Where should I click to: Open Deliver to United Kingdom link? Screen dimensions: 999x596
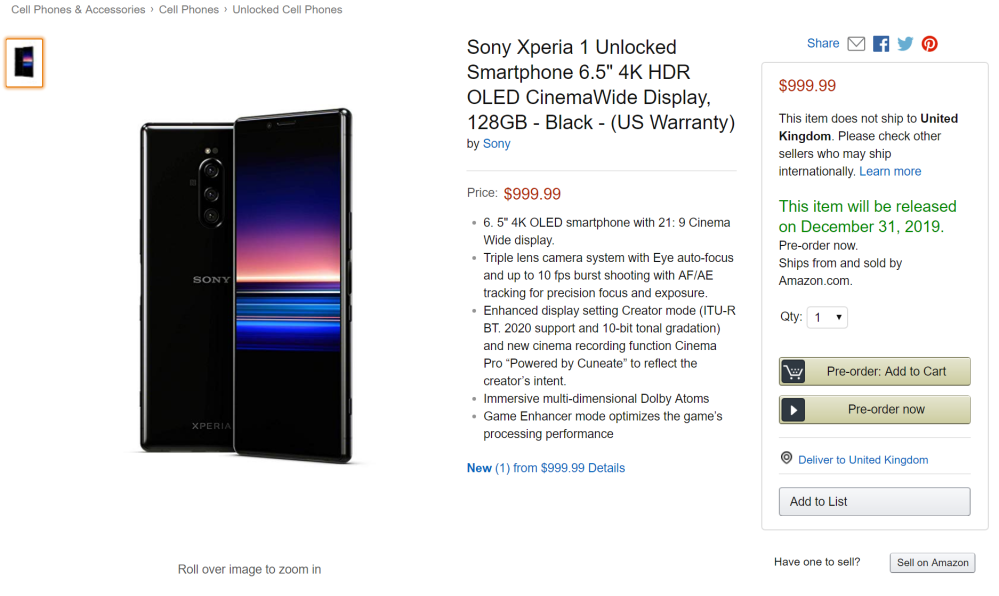pos(863,460)
